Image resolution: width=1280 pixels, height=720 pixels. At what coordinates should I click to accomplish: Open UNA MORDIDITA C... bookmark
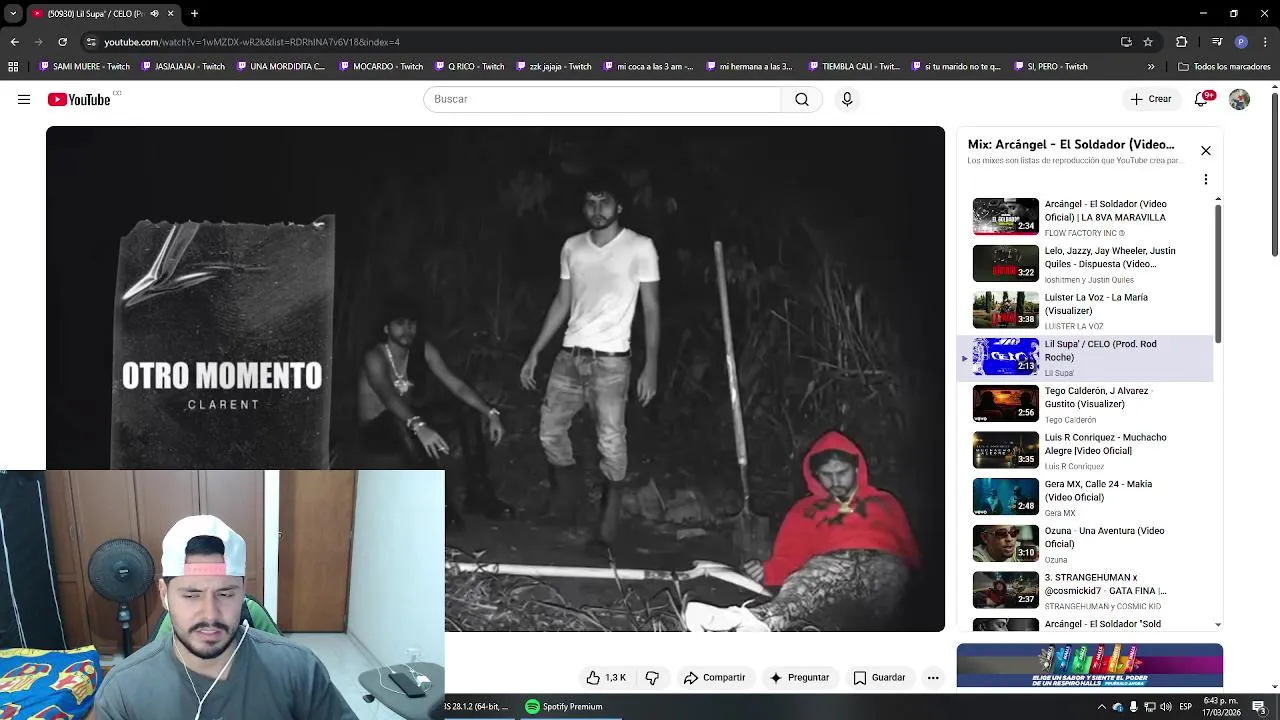[x=281, y=67]
